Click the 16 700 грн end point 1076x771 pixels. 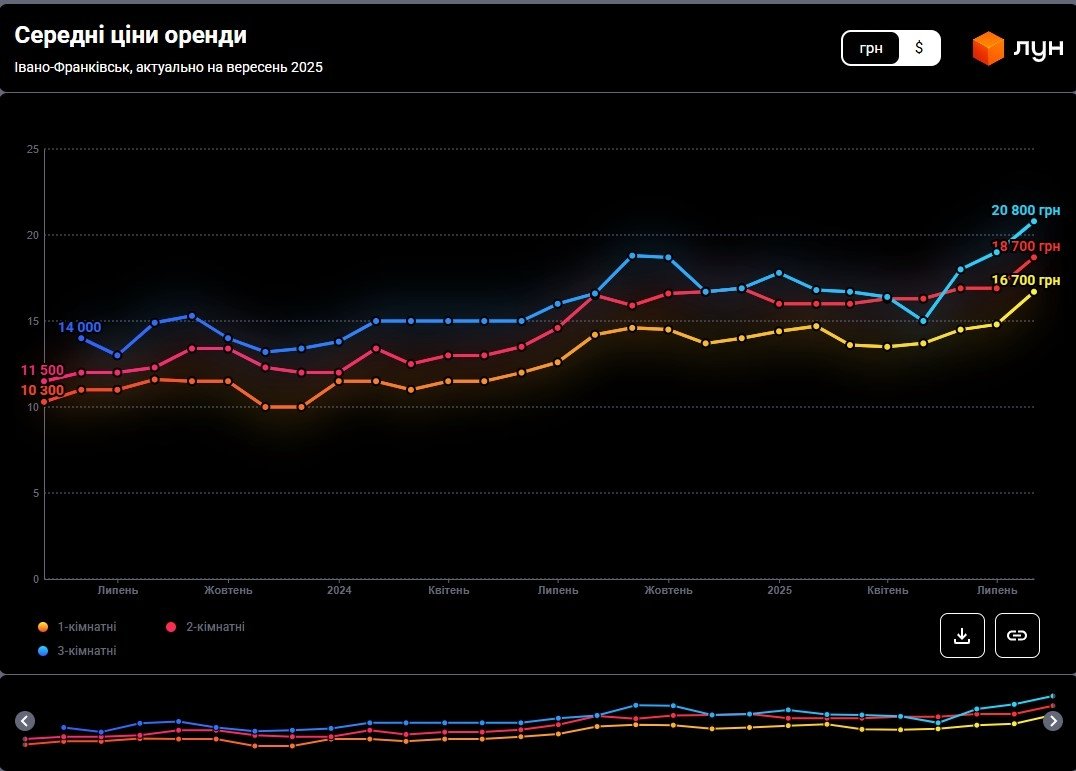click(1034, 291)
